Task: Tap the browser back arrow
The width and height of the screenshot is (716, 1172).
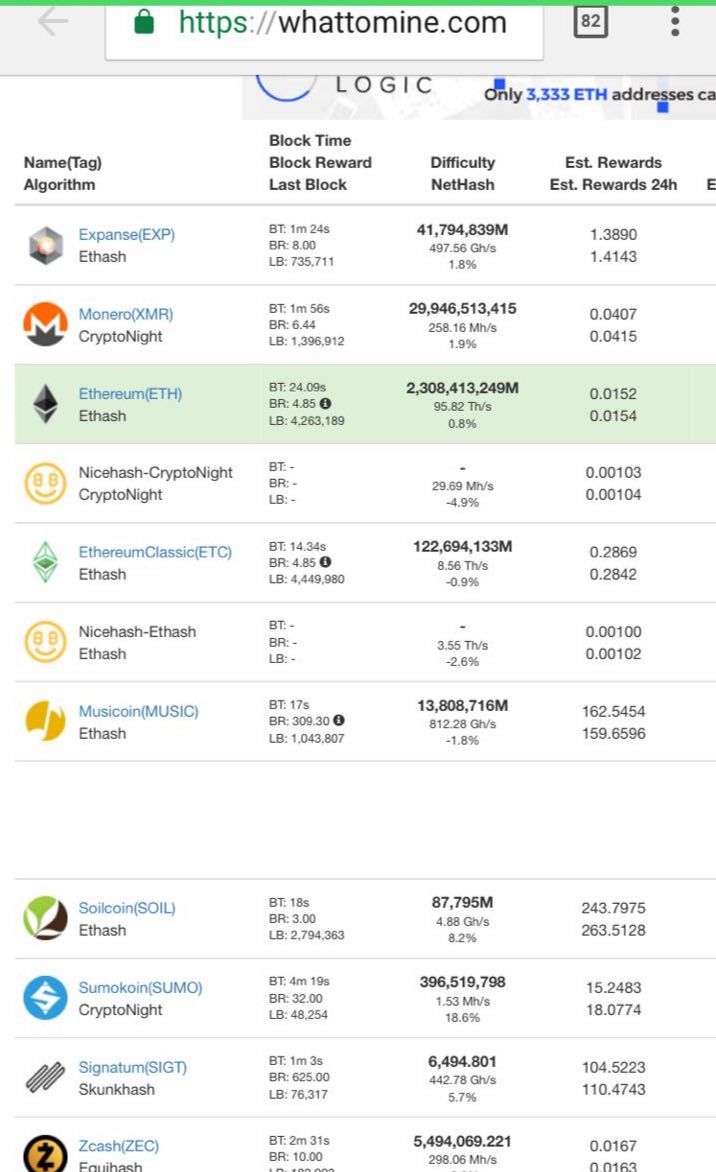Action: 53,22
